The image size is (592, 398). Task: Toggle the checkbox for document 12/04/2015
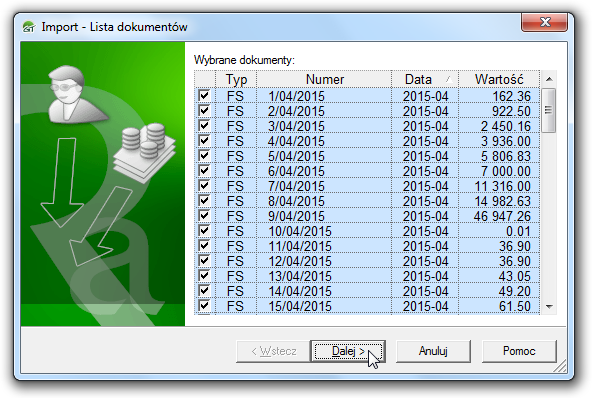coord(204,260)
